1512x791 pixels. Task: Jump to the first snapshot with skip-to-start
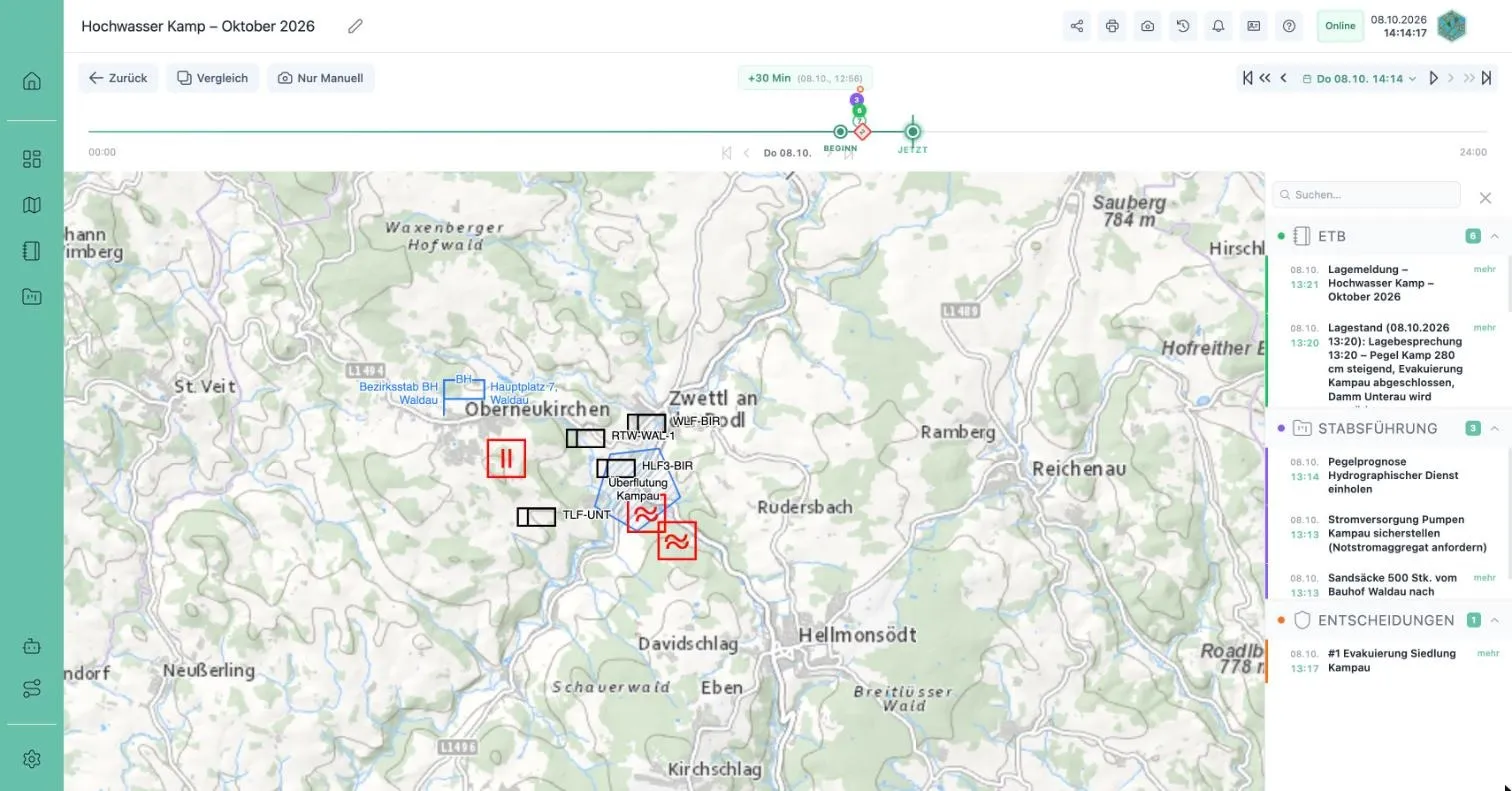point(1248,78)
